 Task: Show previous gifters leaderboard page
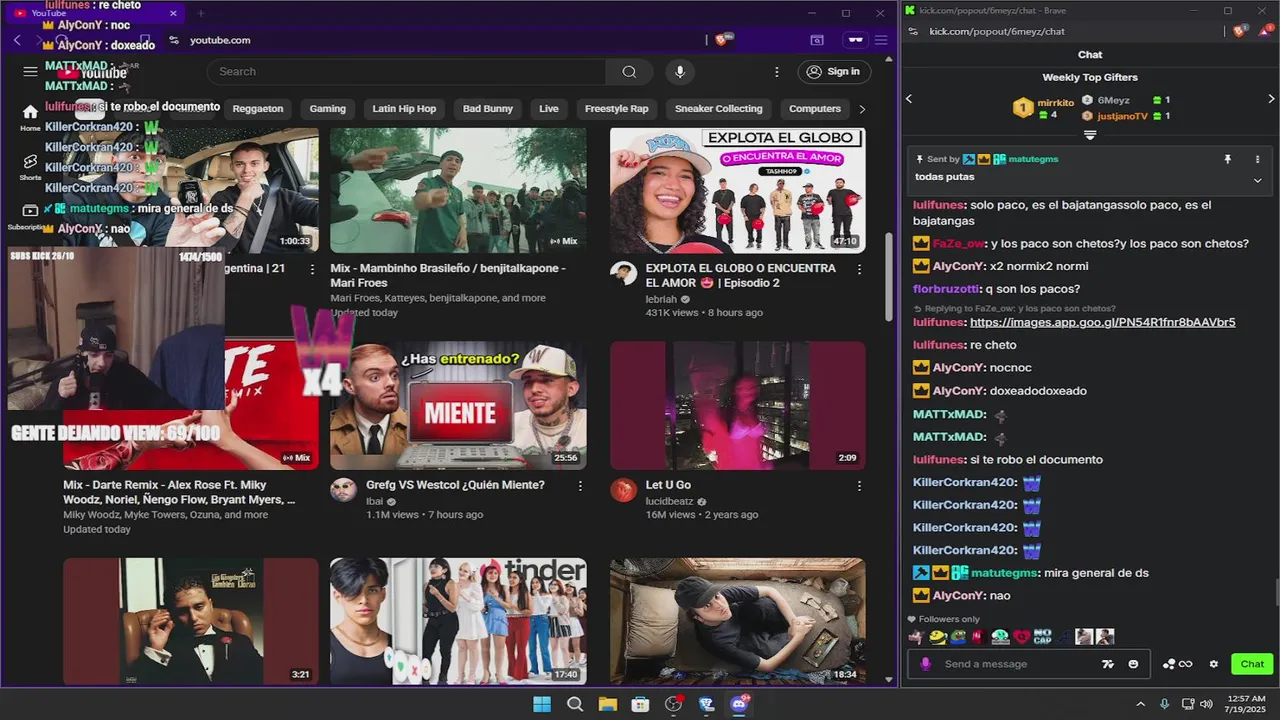[x=909, y=99]
